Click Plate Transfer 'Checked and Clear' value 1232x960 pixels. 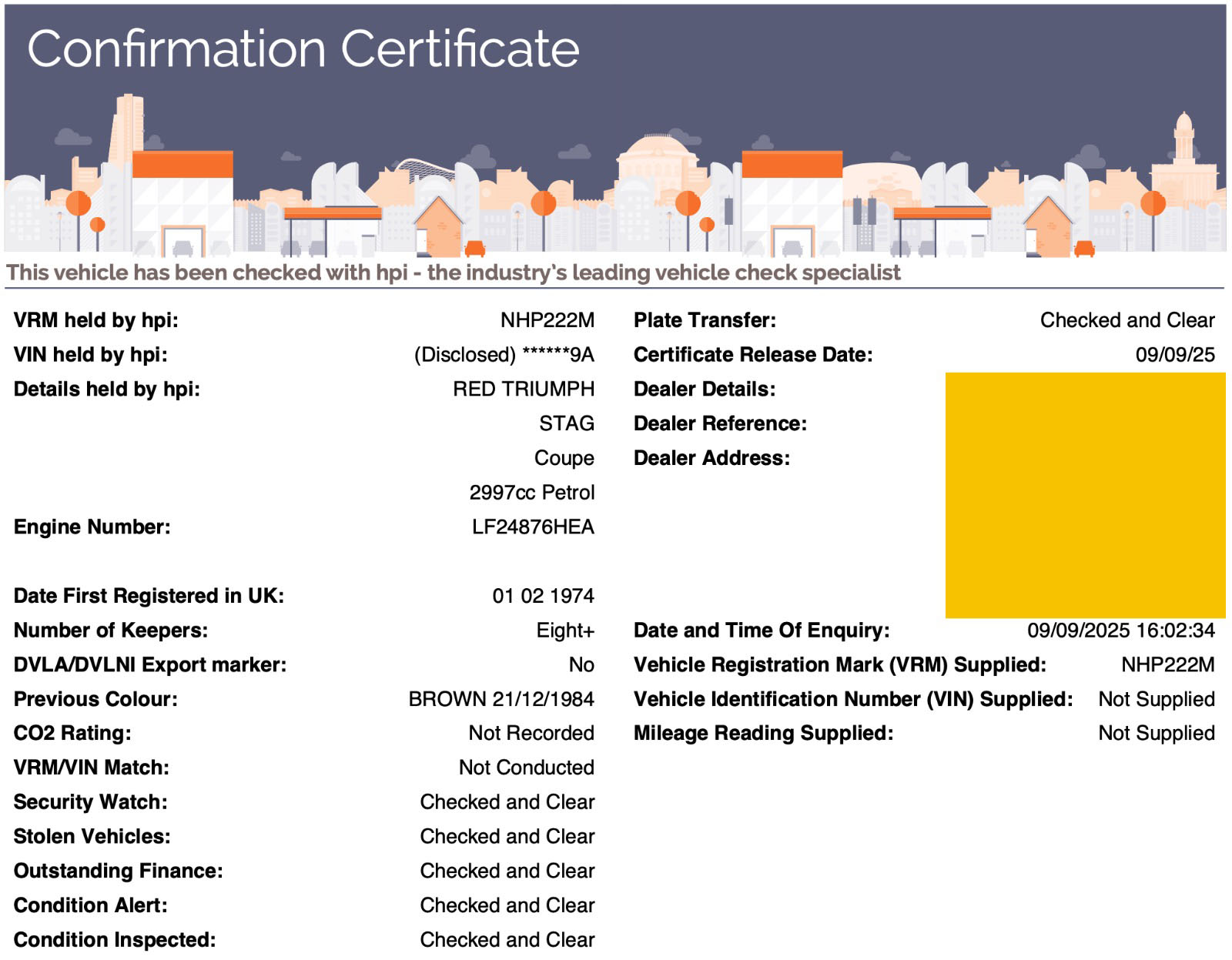pyautogui.click(x=1127, y=320)
